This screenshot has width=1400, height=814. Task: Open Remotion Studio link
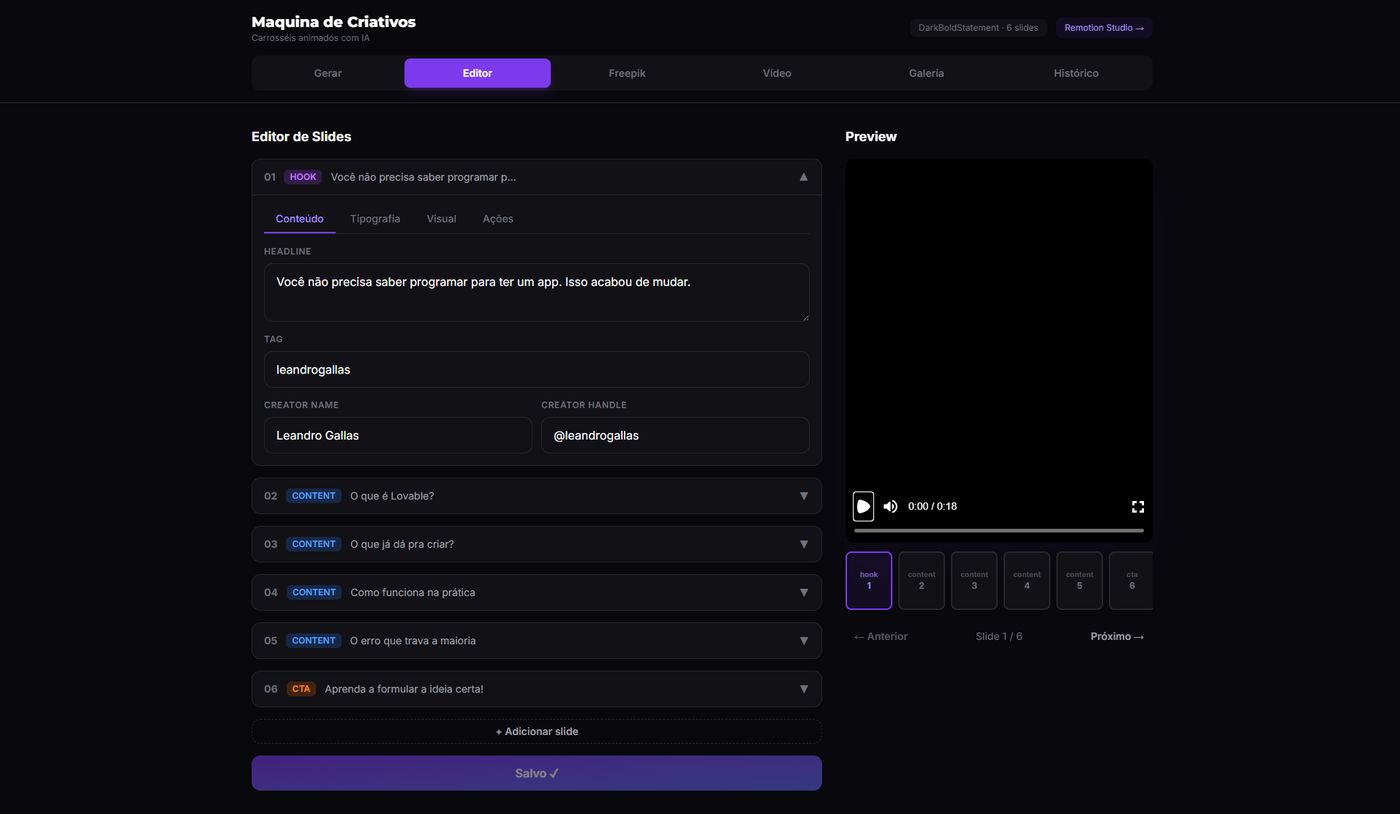point(1104,28)
